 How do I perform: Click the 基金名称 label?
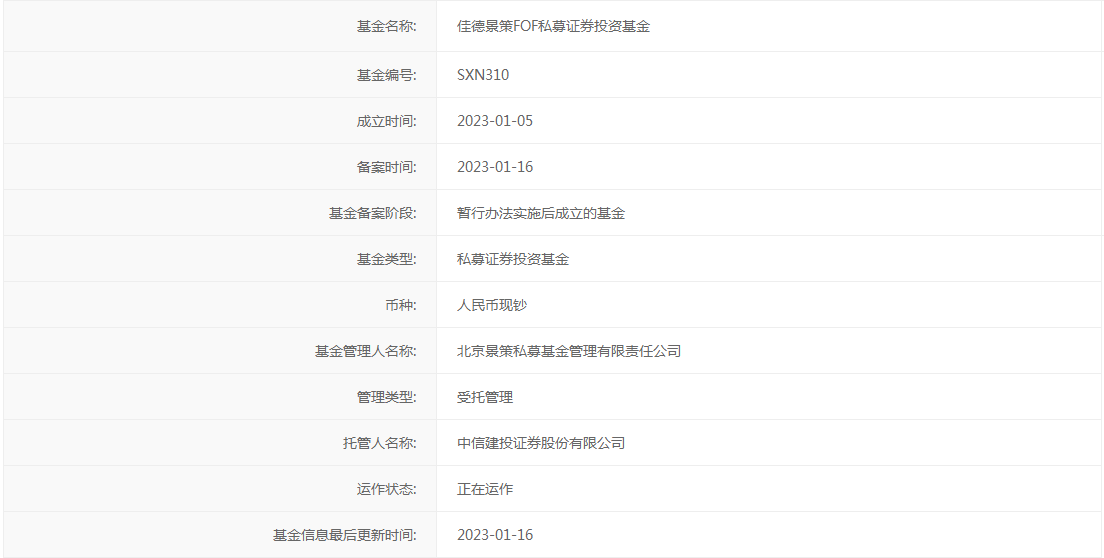386,27
